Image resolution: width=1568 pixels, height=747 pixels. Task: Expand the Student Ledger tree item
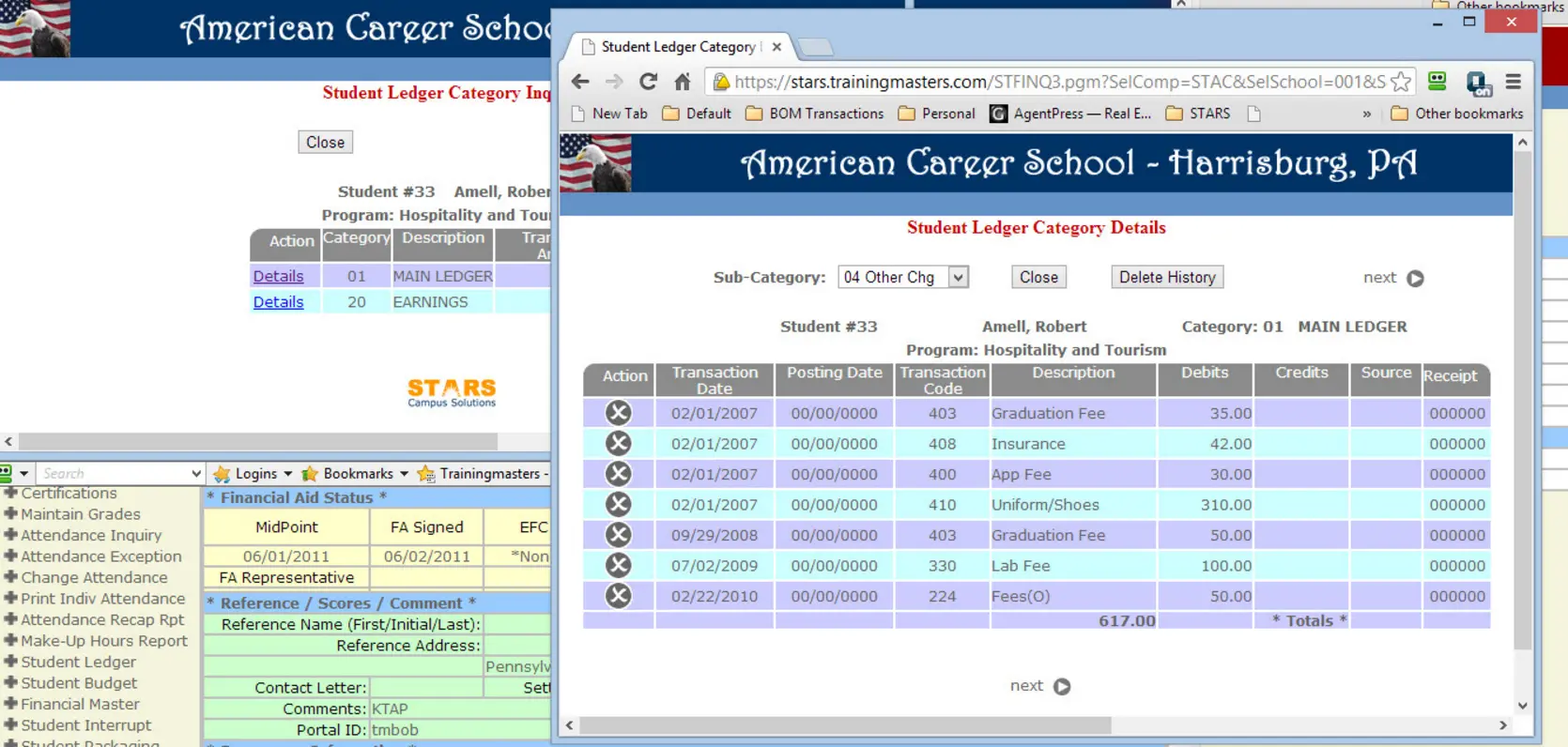[x=11, y=662]
